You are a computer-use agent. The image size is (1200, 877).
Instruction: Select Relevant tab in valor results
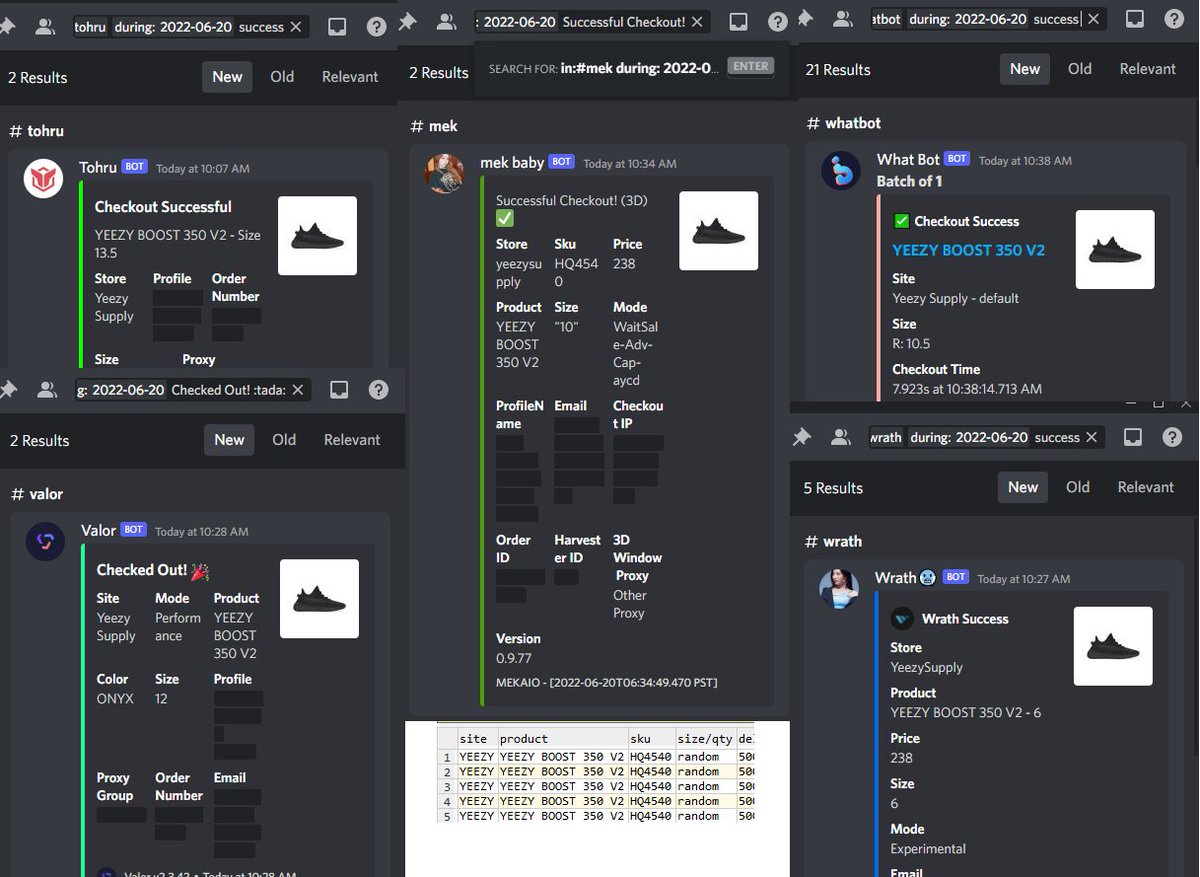click(352, 440)
